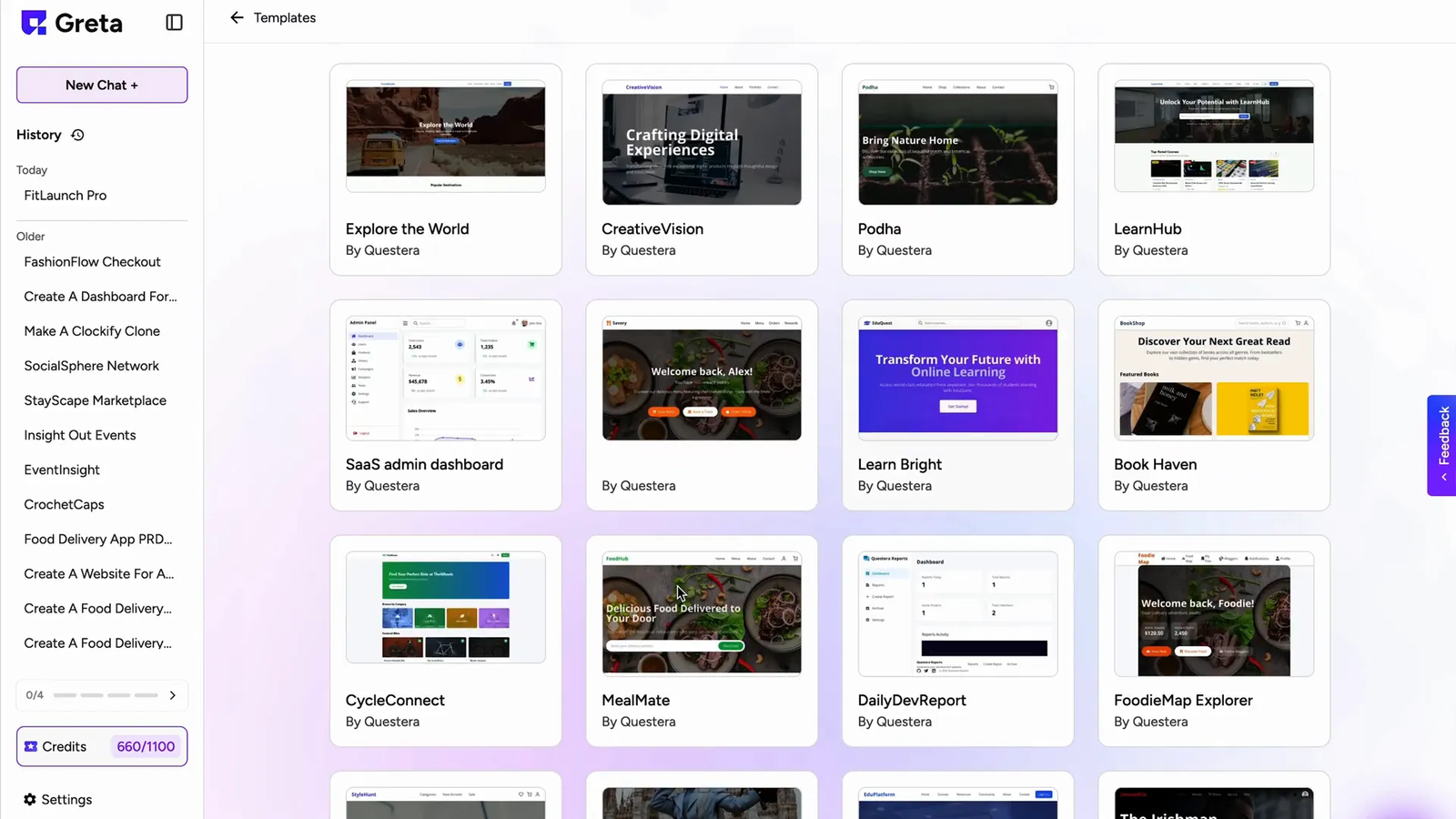
Task: Click the Settings gear icon
Action: click(x=30, y=799)
